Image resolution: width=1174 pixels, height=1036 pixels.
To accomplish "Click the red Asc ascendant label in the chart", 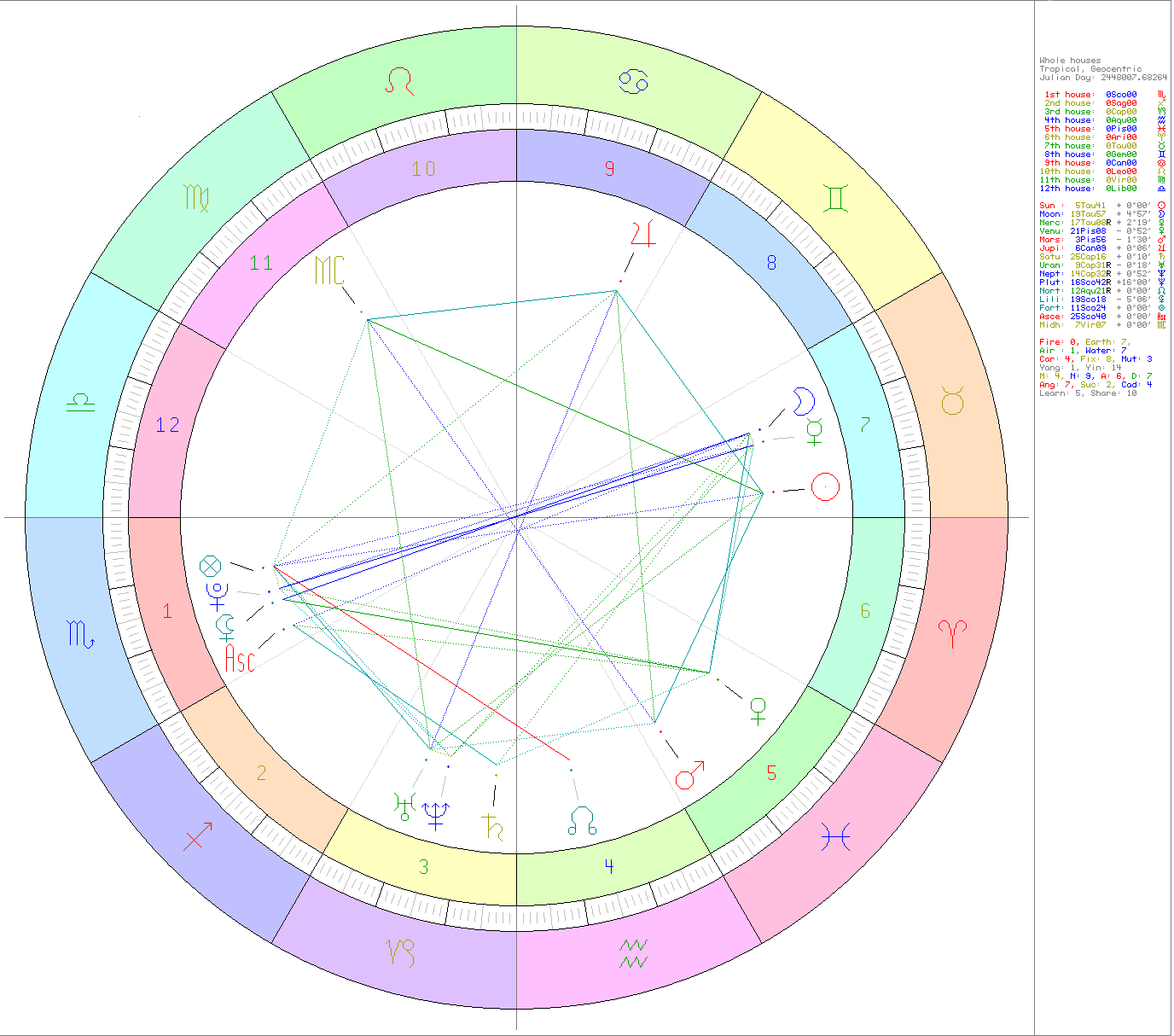I will pos(240,659).
